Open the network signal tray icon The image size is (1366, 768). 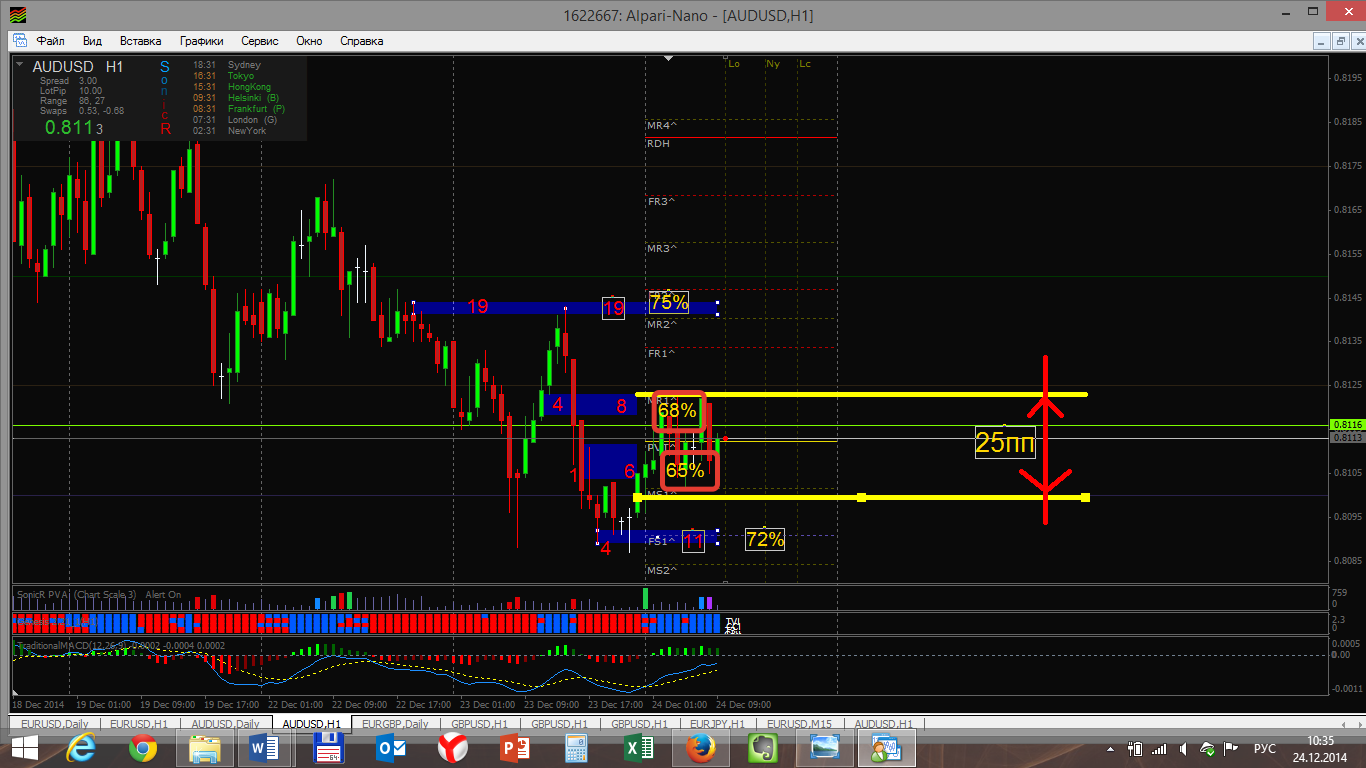tap(1161, 748)
